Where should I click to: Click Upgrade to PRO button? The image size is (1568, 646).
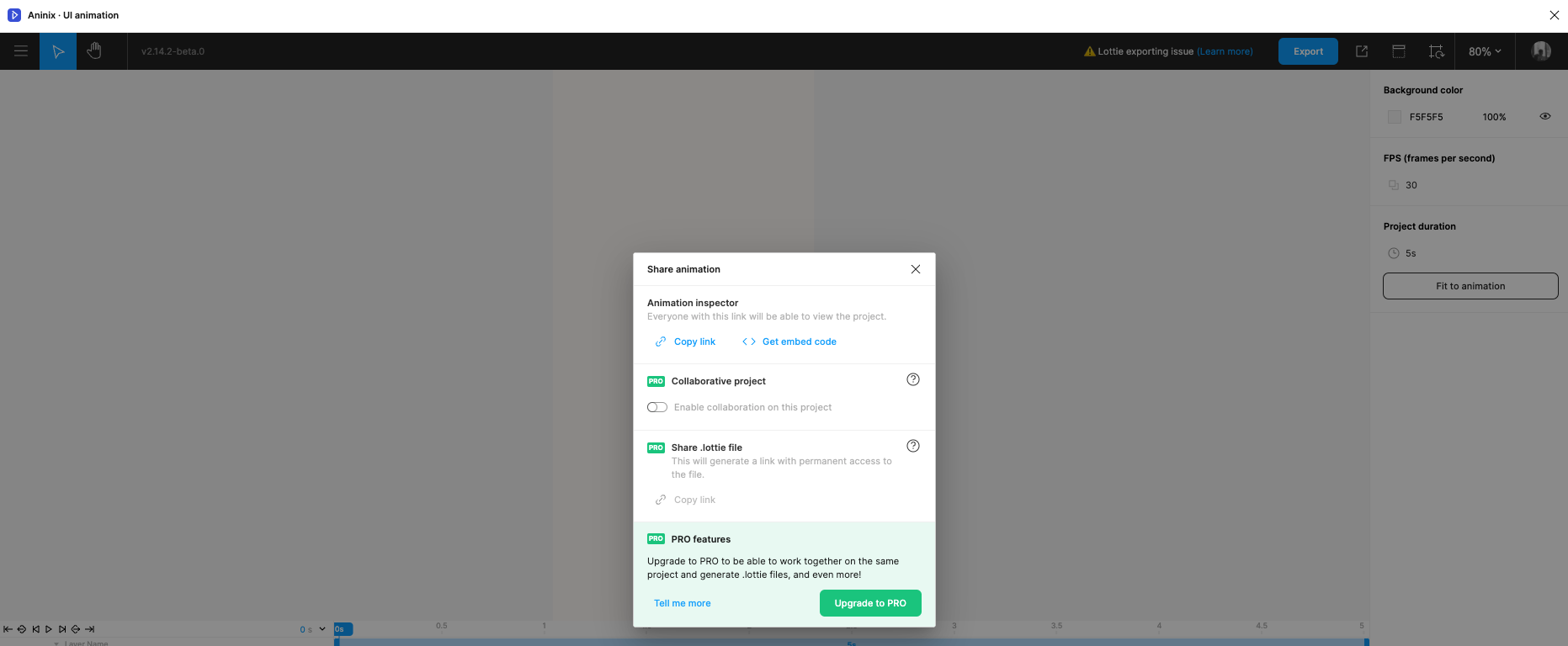pyautogui.click(x=870, y=603)
